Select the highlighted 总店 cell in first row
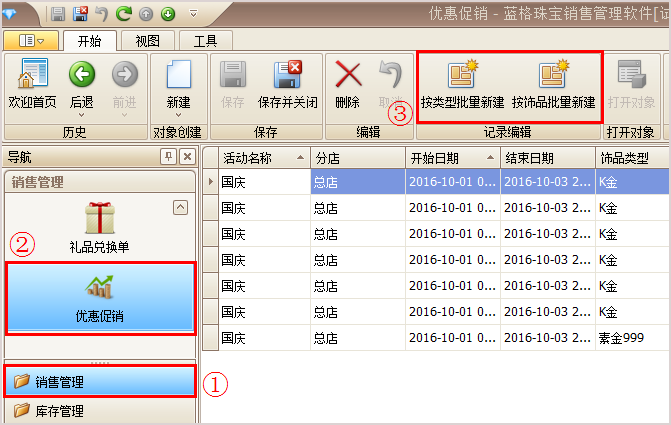Screen dimensions: 671x425 tap(358, 182)
